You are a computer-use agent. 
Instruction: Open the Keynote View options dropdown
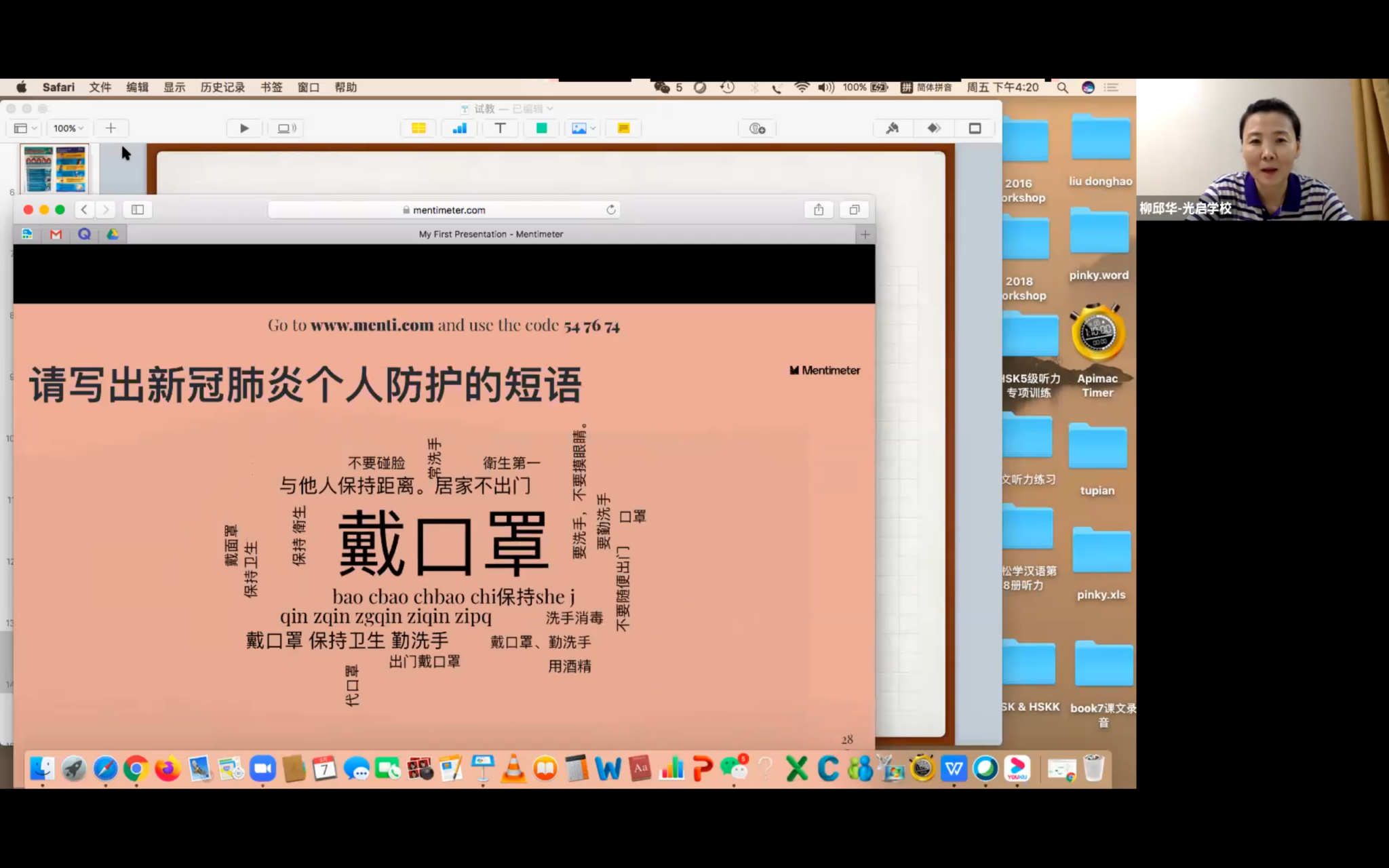(25, 128)
